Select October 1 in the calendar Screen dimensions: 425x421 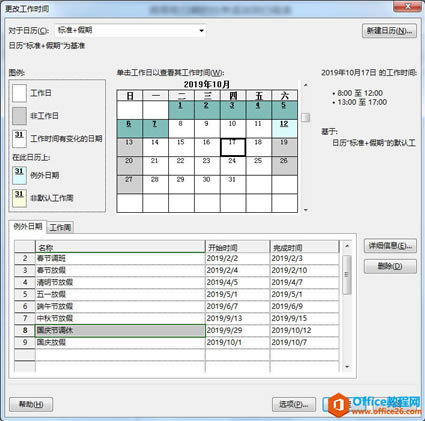[x=181, y=110]
